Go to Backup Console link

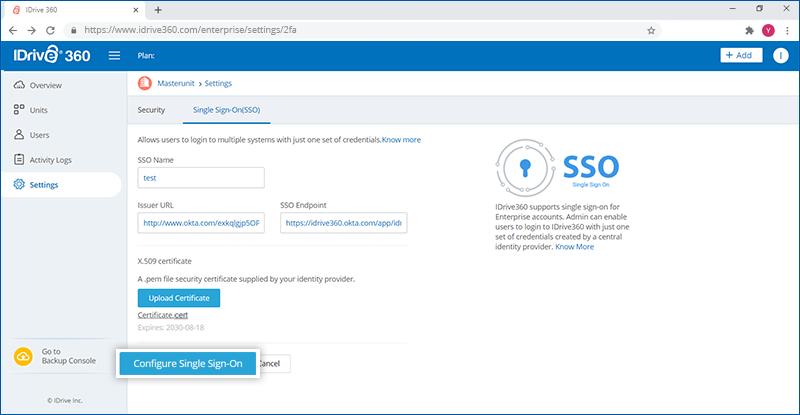(x=69, y=356)
